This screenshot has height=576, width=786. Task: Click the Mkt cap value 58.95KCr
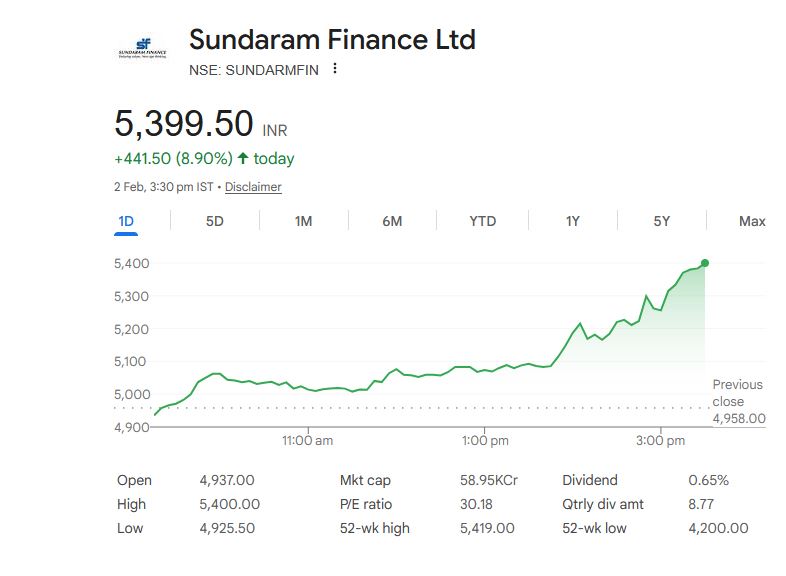click(x=488, y=480)
